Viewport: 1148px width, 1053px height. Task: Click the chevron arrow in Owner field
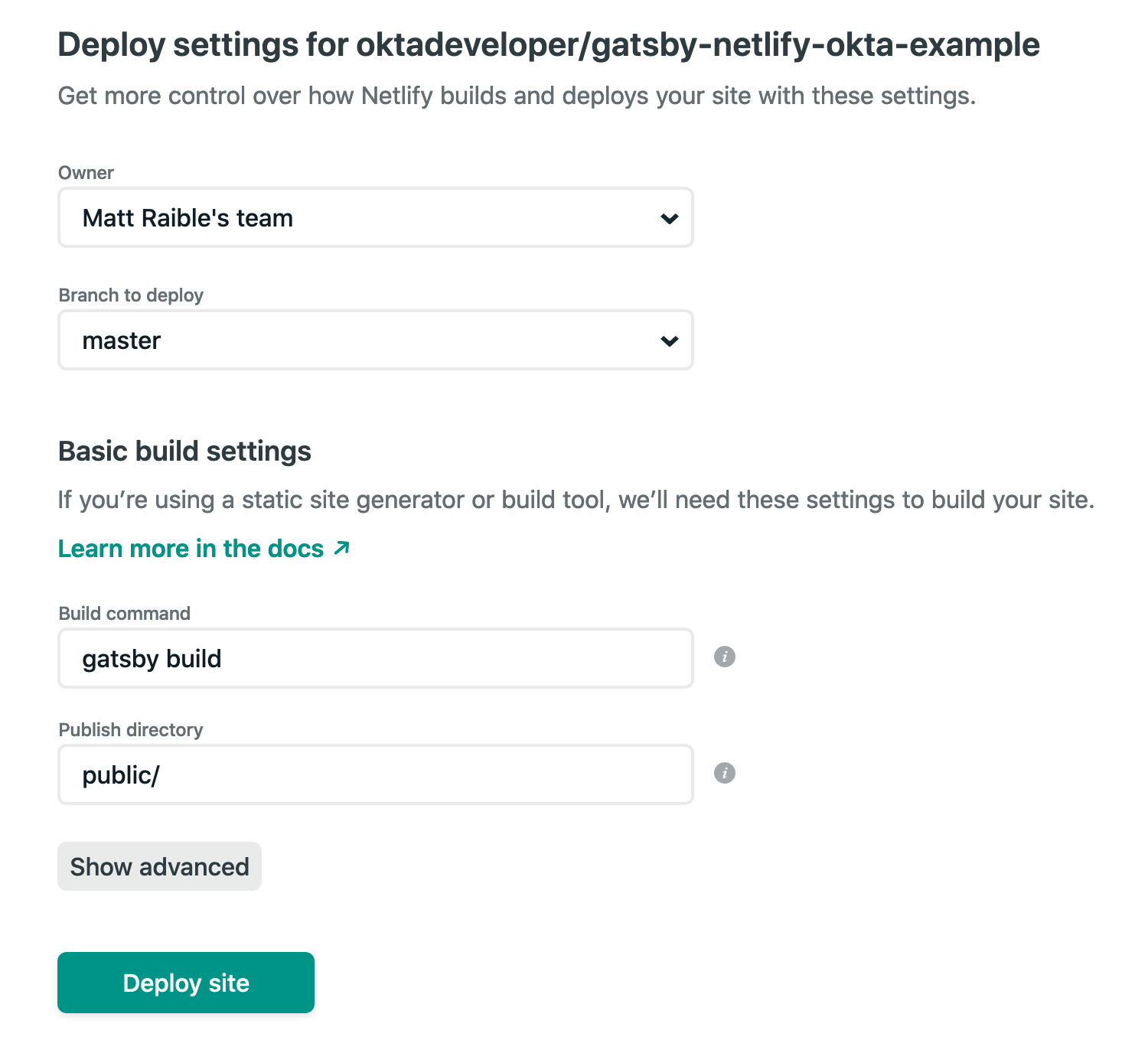point(669,219)
